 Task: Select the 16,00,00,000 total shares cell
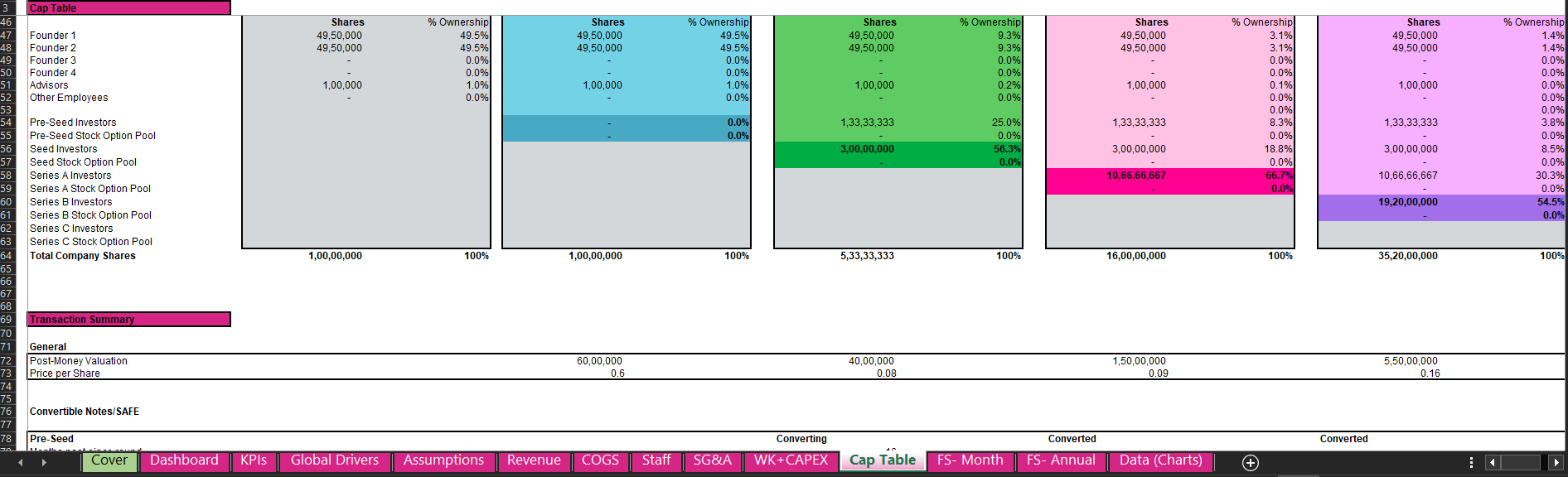[1136, 256]
